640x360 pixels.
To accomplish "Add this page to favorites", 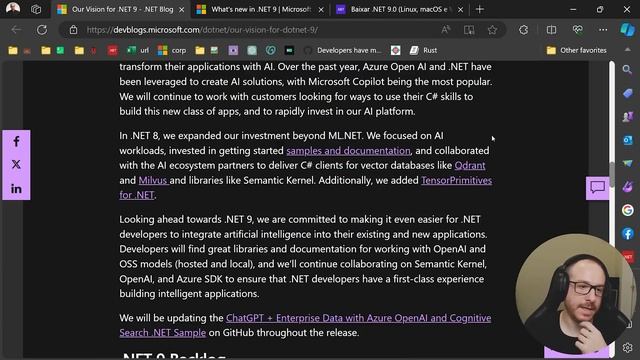I will point(492,30).
